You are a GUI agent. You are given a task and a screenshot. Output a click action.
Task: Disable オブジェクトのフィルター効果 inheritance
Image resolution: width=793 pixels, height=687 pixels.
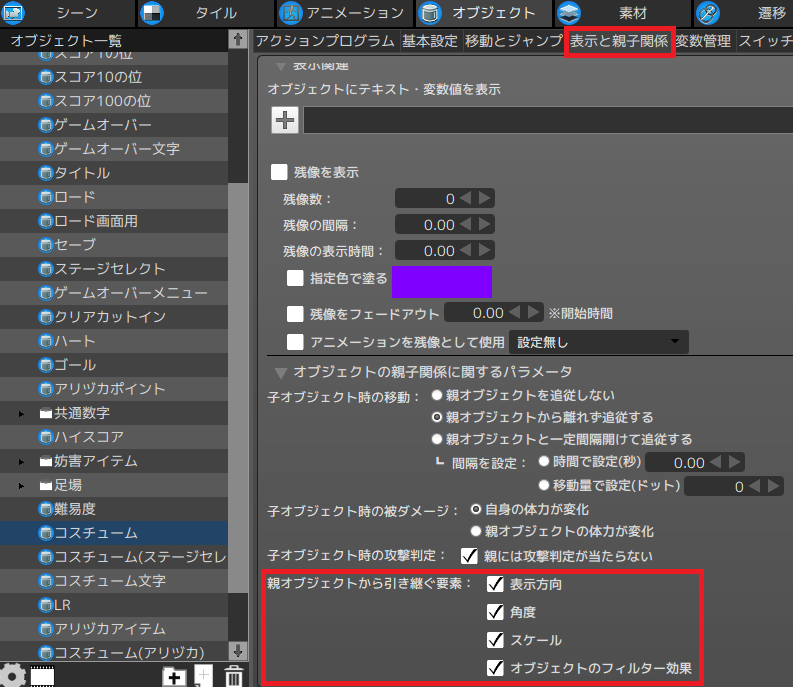(x=495, y=668)
